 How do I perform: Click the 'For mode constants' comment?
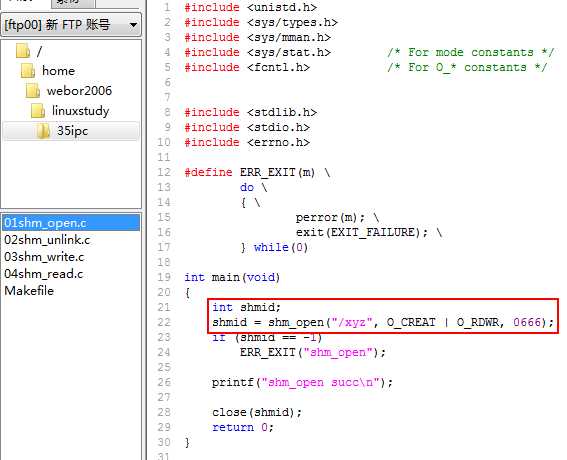(x=470, y=52)
